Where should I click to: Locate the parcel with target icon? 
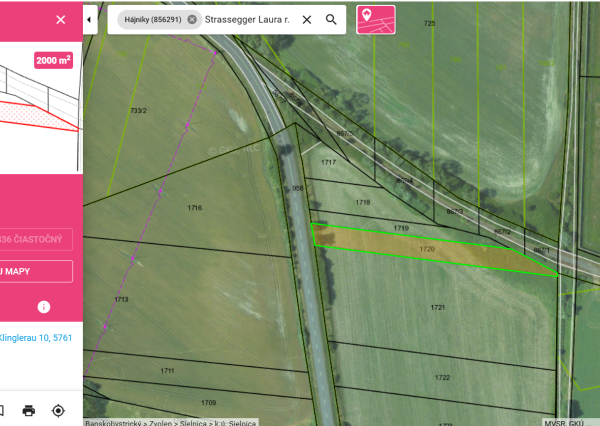(58, 410)
